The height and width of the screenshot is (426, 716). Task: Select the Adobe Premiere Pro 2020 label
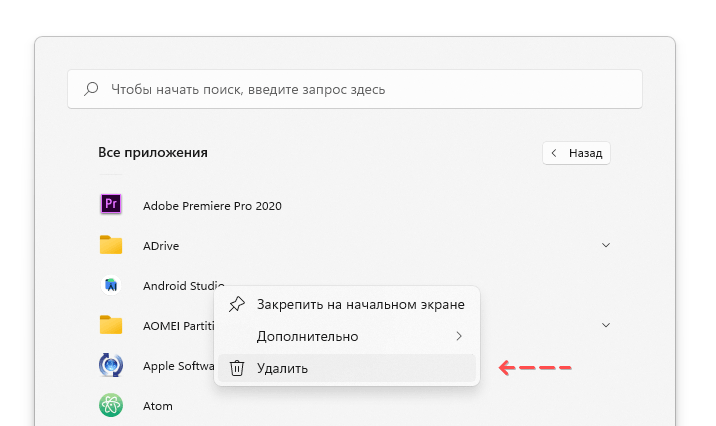click(212, 206)
